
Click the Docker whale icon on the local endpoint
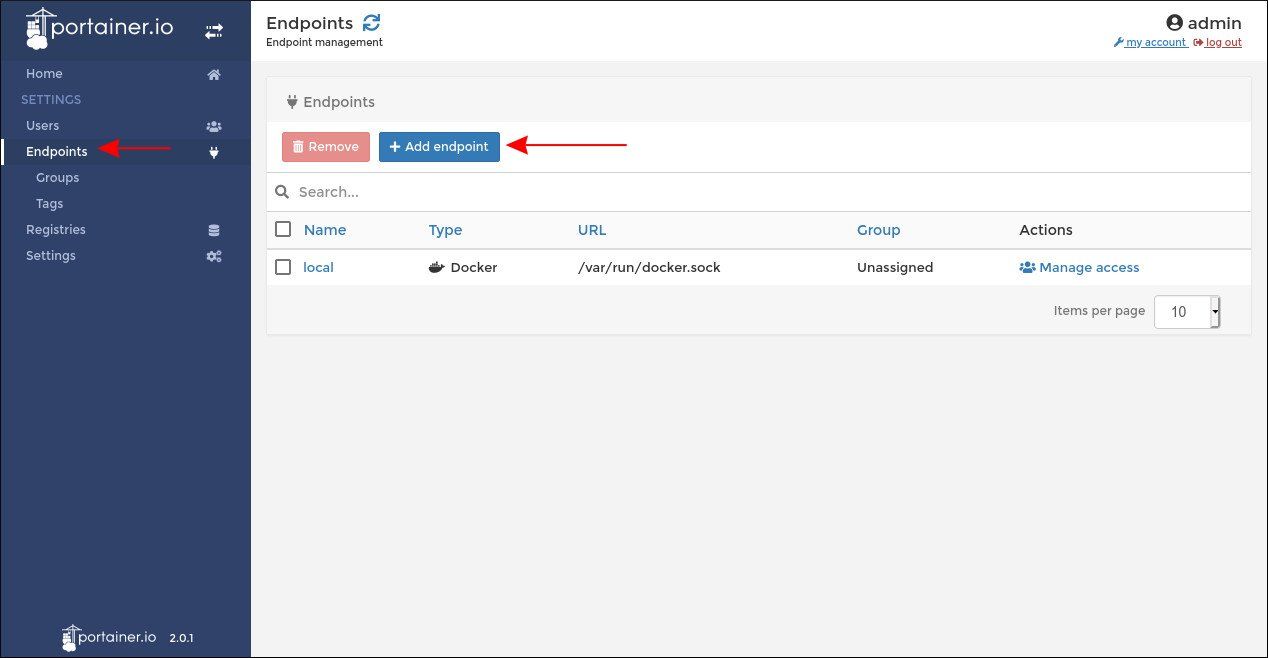click(x=436, y=267)
